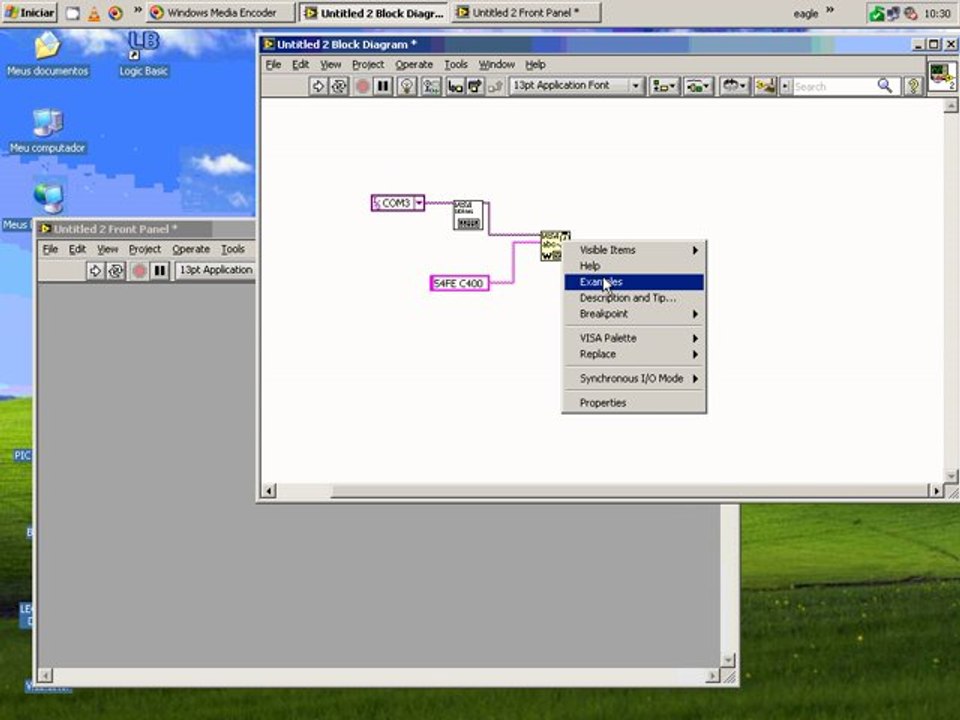Screen dimensions: 960x720
Task: Toggle Highlight Execution light bulb
Action: pyautogui.click(x=407, y=86)
